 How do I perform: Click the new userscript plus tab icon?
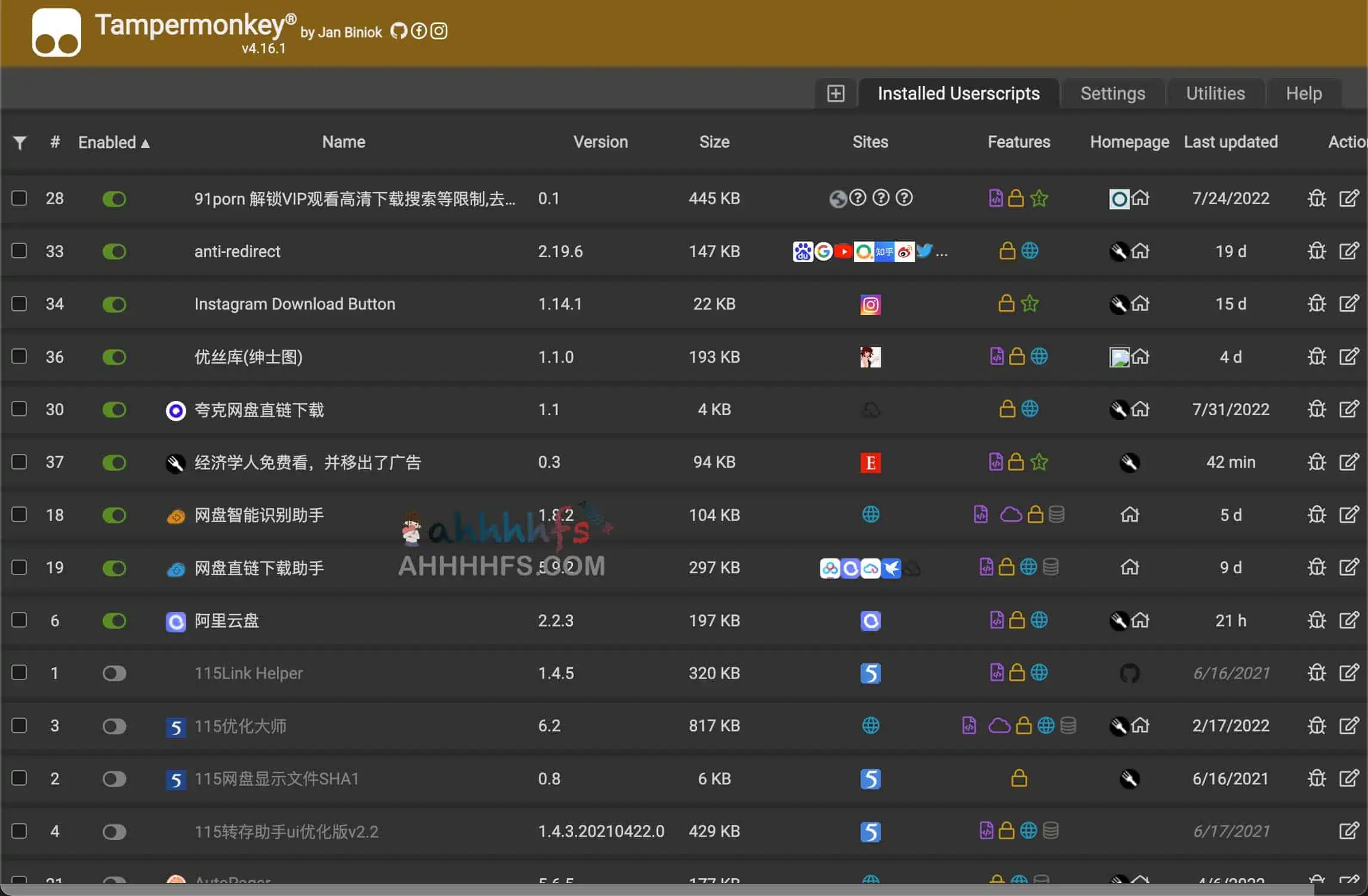[x=836, y=94]
